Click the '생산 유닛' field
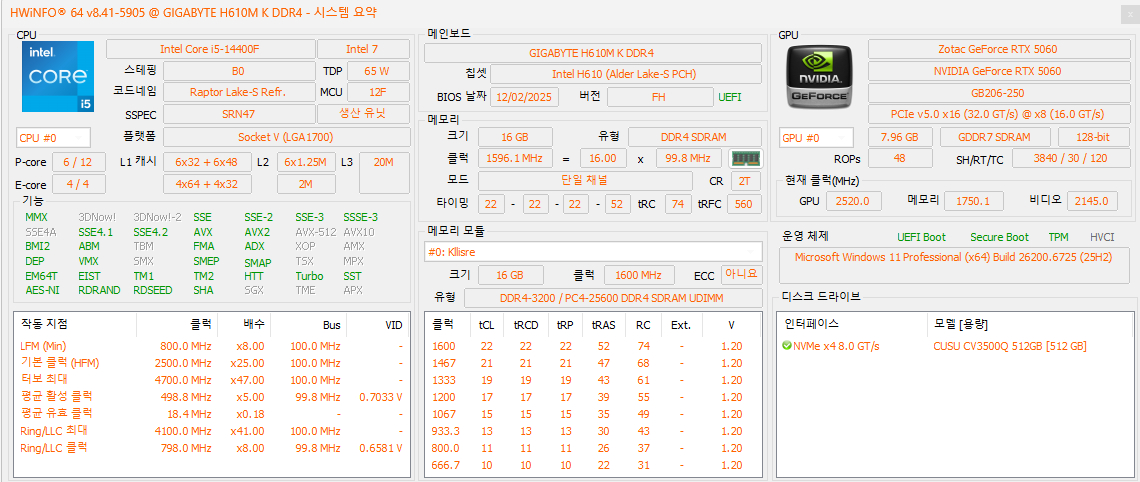The height and width of the screenshot is (482, 1140). [x=362, y=114]
